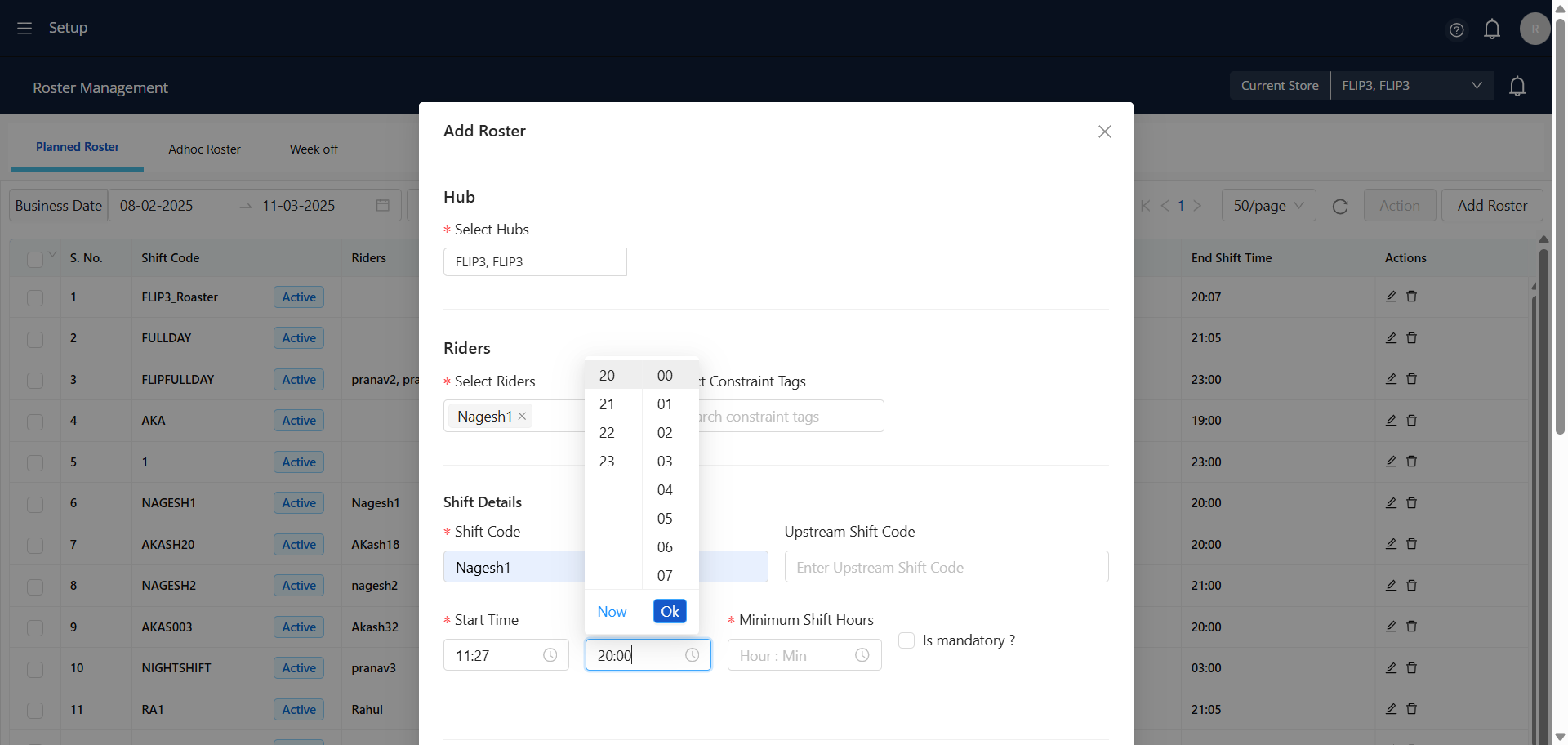Check the AKASH20 row checkbox
This screenshot has width=1568, height=745.
click(x=34, y=545)
